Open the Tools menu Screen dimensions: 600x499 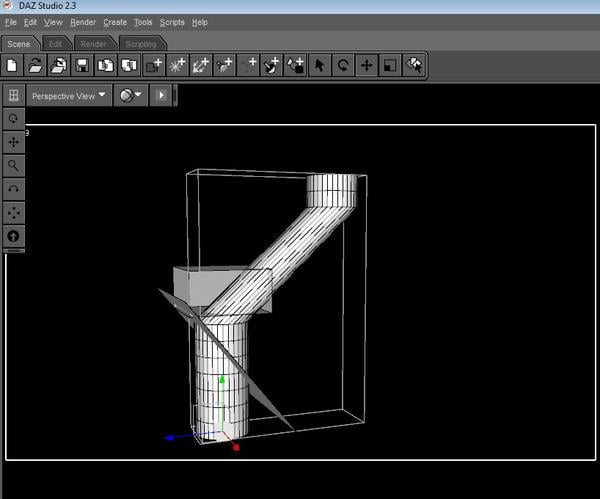click(143, 23)
